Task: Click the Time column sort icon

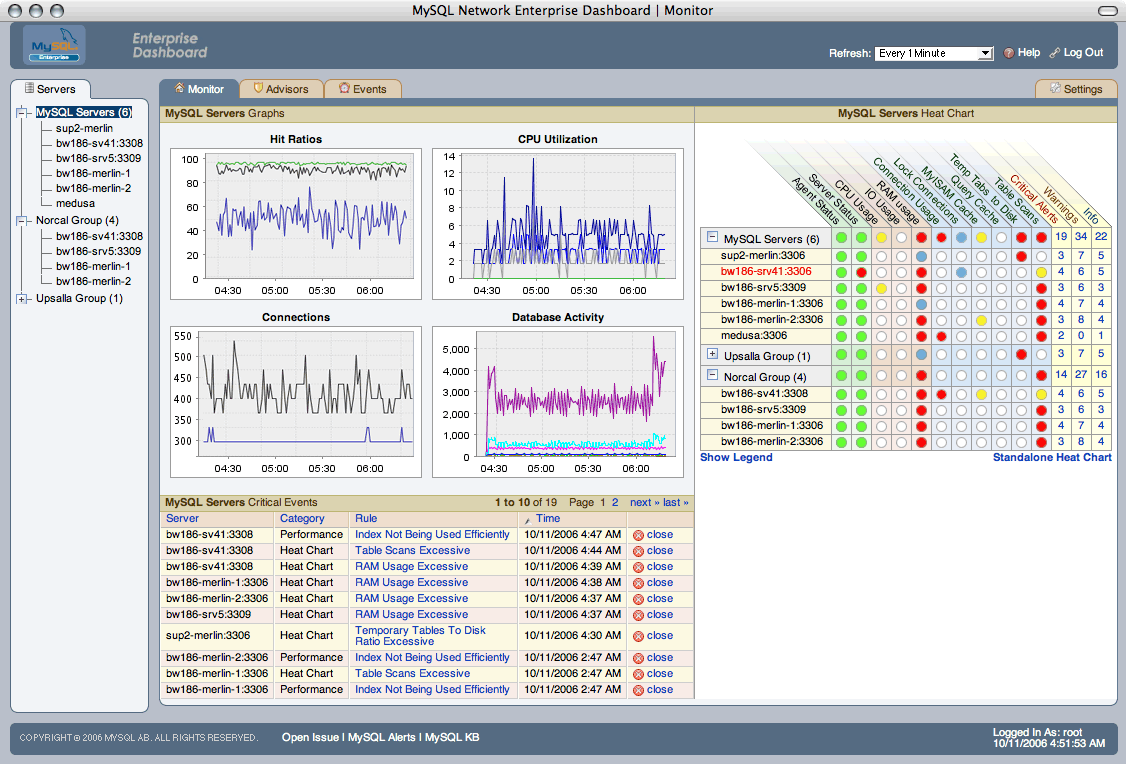Action: click(x=528, y=520)
